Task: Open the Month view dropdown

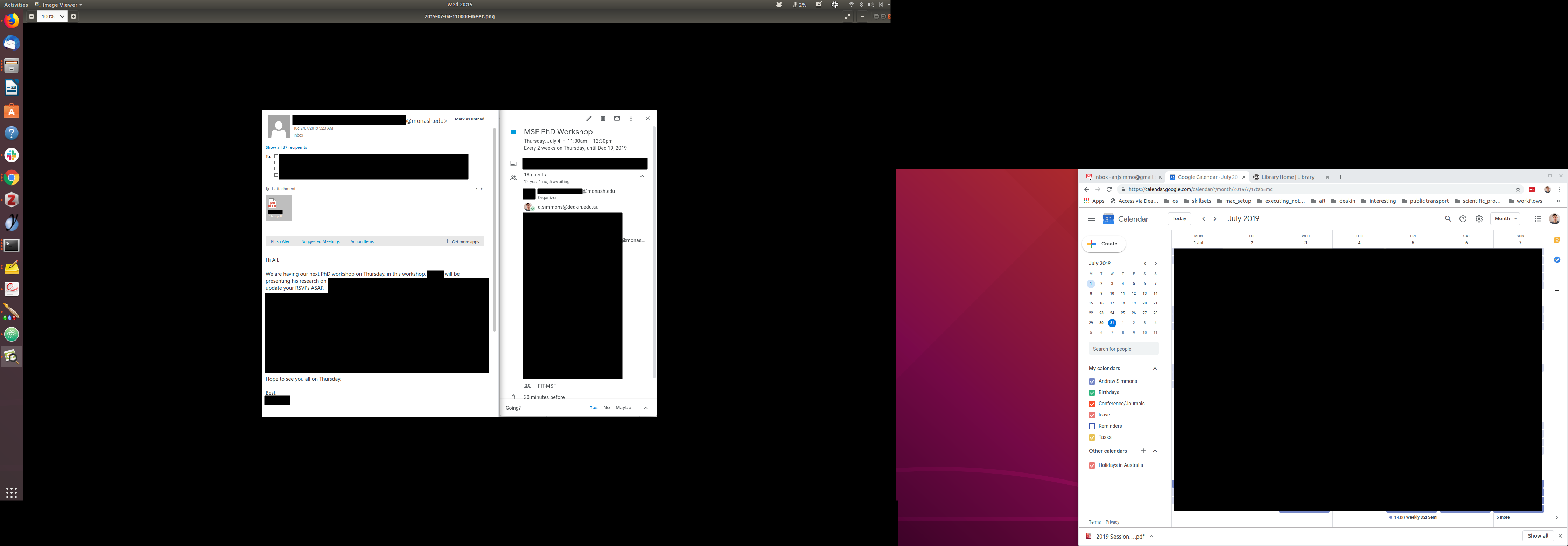Action: pyautogui.click(x=1505, y=219)
